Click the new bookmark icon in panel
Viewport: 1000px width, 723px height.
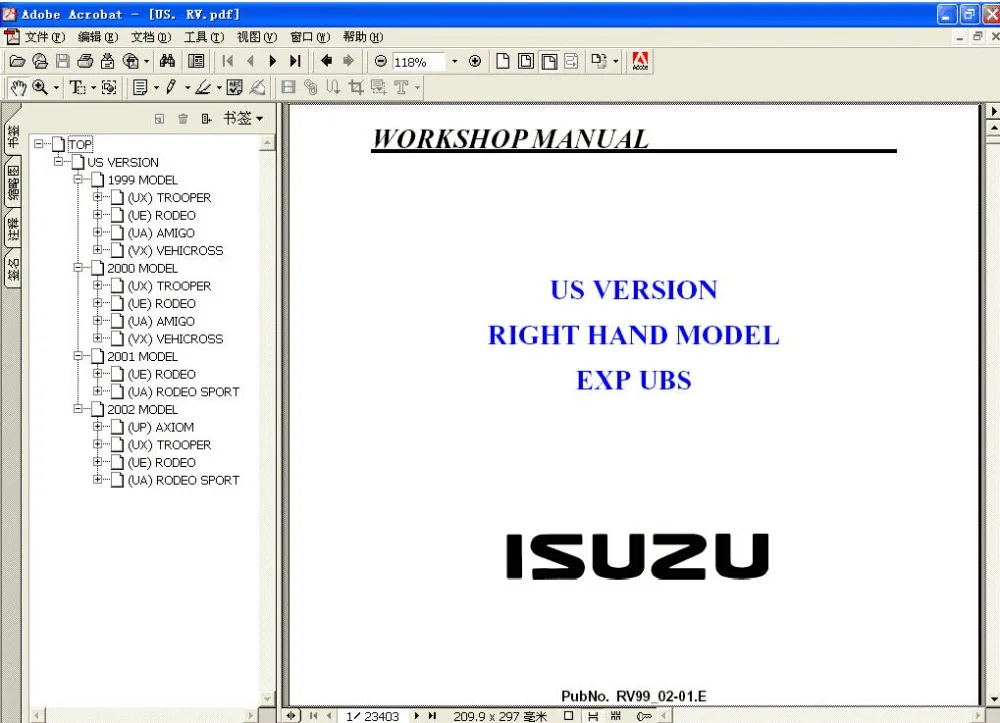pyautogui.click(x=159, y=119)
